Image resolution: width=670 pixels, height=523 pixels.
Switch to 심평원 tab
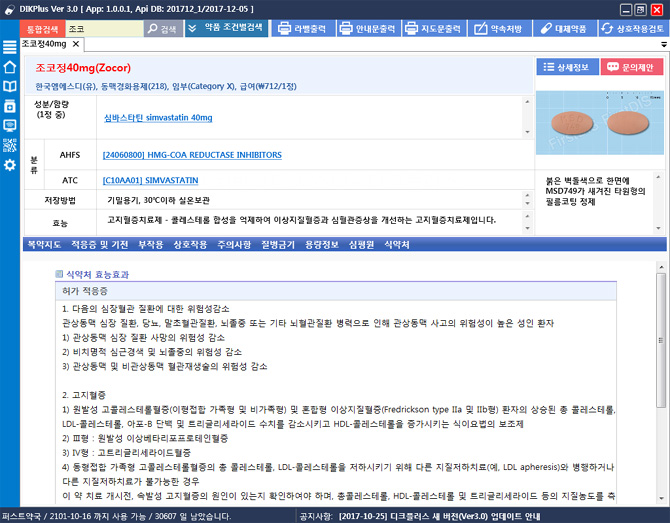[361, 244]
